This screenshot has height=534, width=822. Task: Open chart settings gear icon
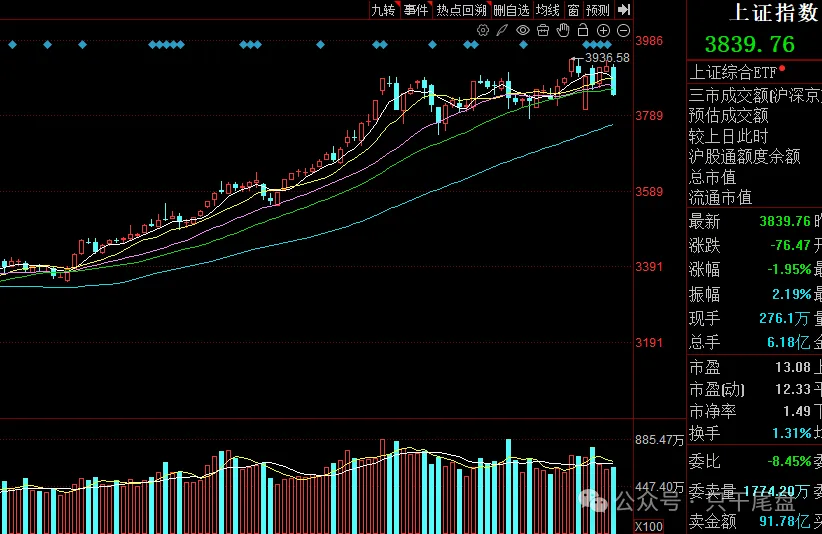pyautogui.click(x=483, y=31)
